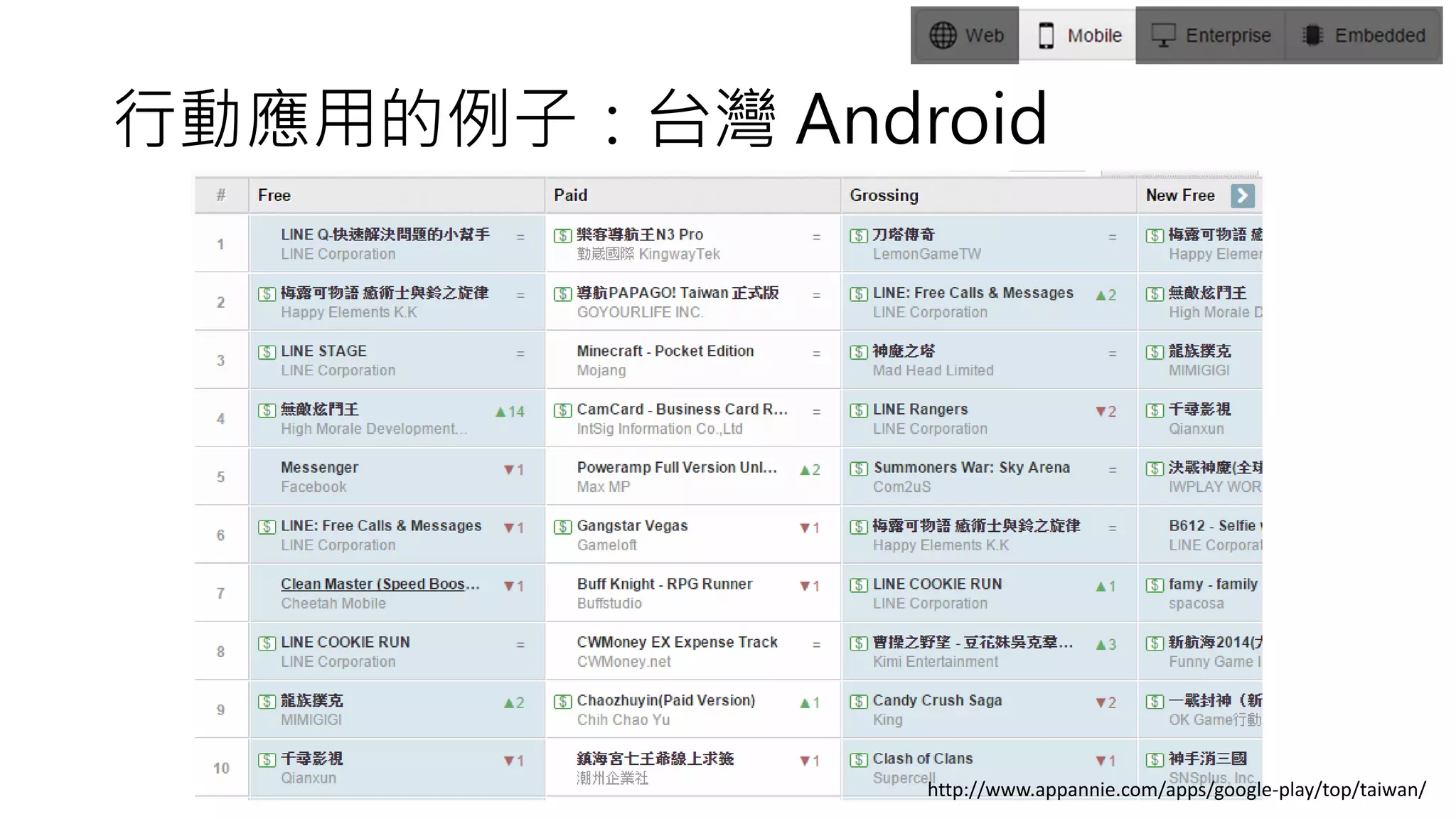1456x819 pixels.
Task: Open LINE COOKIE RUN in Free column
Action: point(346,643)
